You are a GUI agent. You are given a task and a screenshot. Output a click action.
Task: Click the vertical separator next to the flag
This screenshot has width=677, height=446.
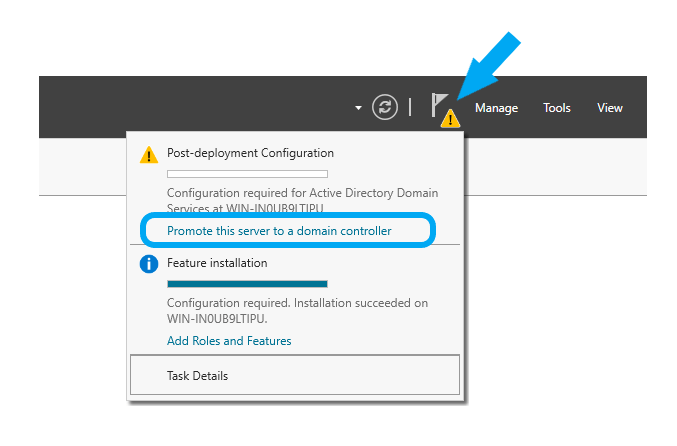coord(410,107)
